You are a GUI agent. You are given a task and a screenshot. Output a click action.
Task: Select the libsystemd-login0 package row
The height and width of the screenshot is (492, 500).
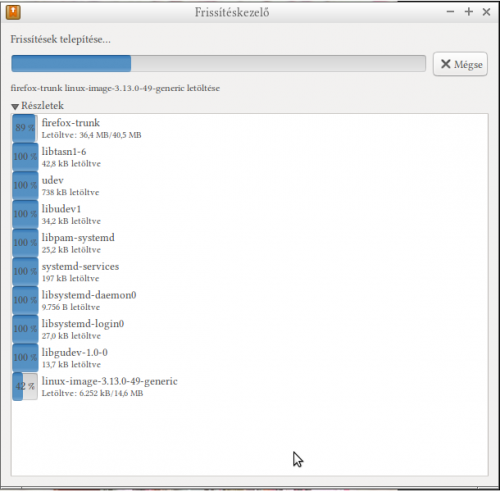[250, 329]
